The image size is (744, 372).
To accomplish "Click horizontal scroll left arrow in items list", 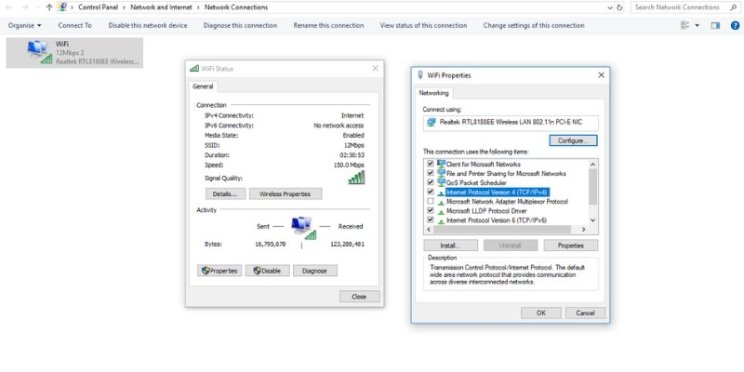I will 428,230.
